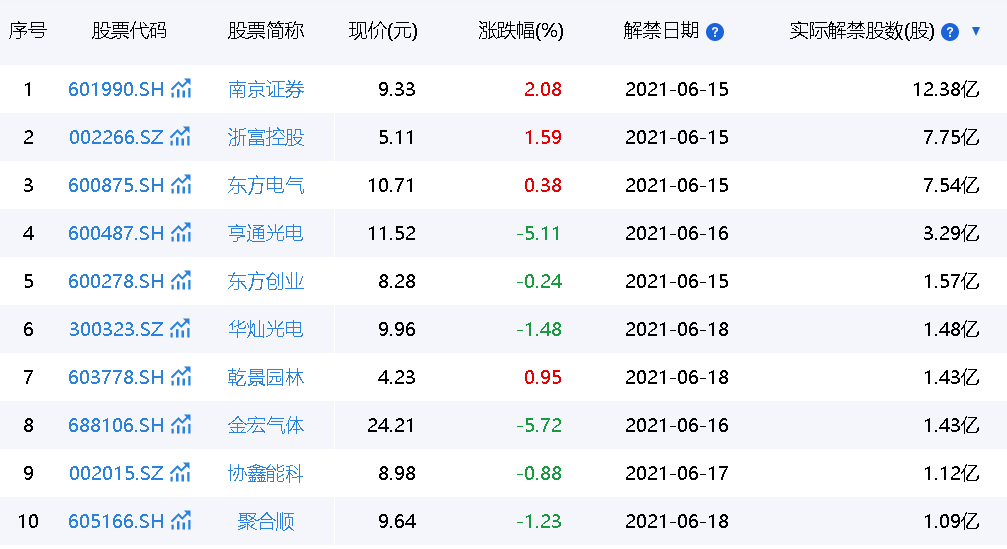Image resolution: width=1007 pixels, height=549 pixels.
Task: Select 聚合顺's 2021-06-18 unlock date
Action: click(677, 521)
